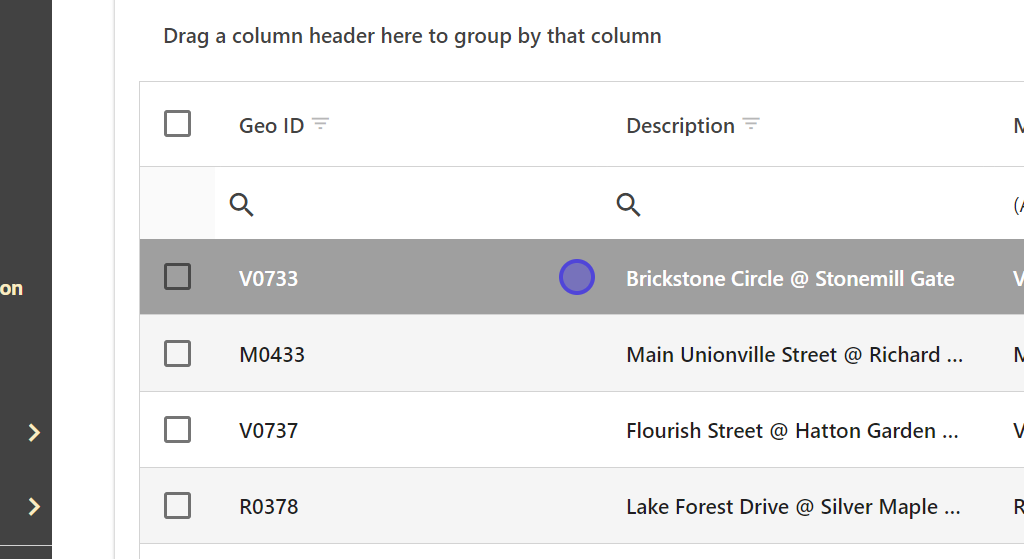
Task: Click the magnifier icon under Description
Action: click(x=628, y=205)
